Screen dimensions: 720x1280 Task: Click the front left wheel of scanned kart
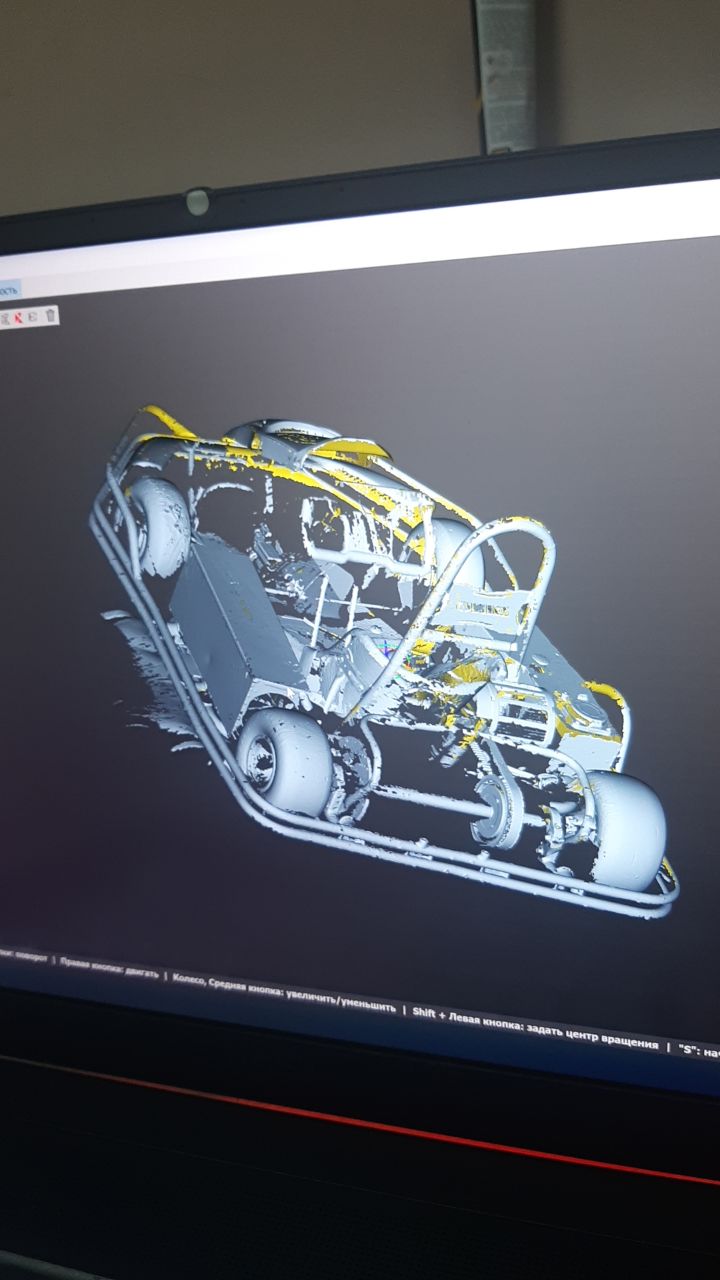285,762
